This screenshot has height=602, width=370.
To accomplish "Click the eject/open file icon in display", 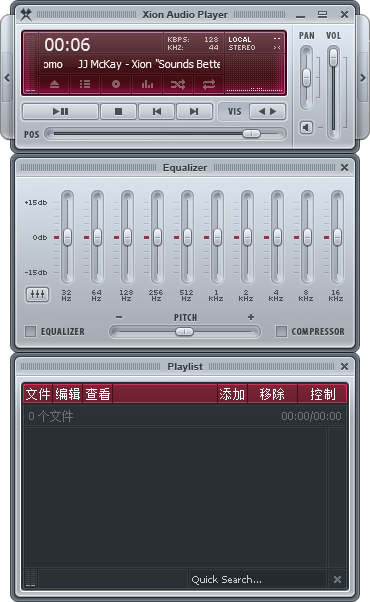I will tap(54, 84).
